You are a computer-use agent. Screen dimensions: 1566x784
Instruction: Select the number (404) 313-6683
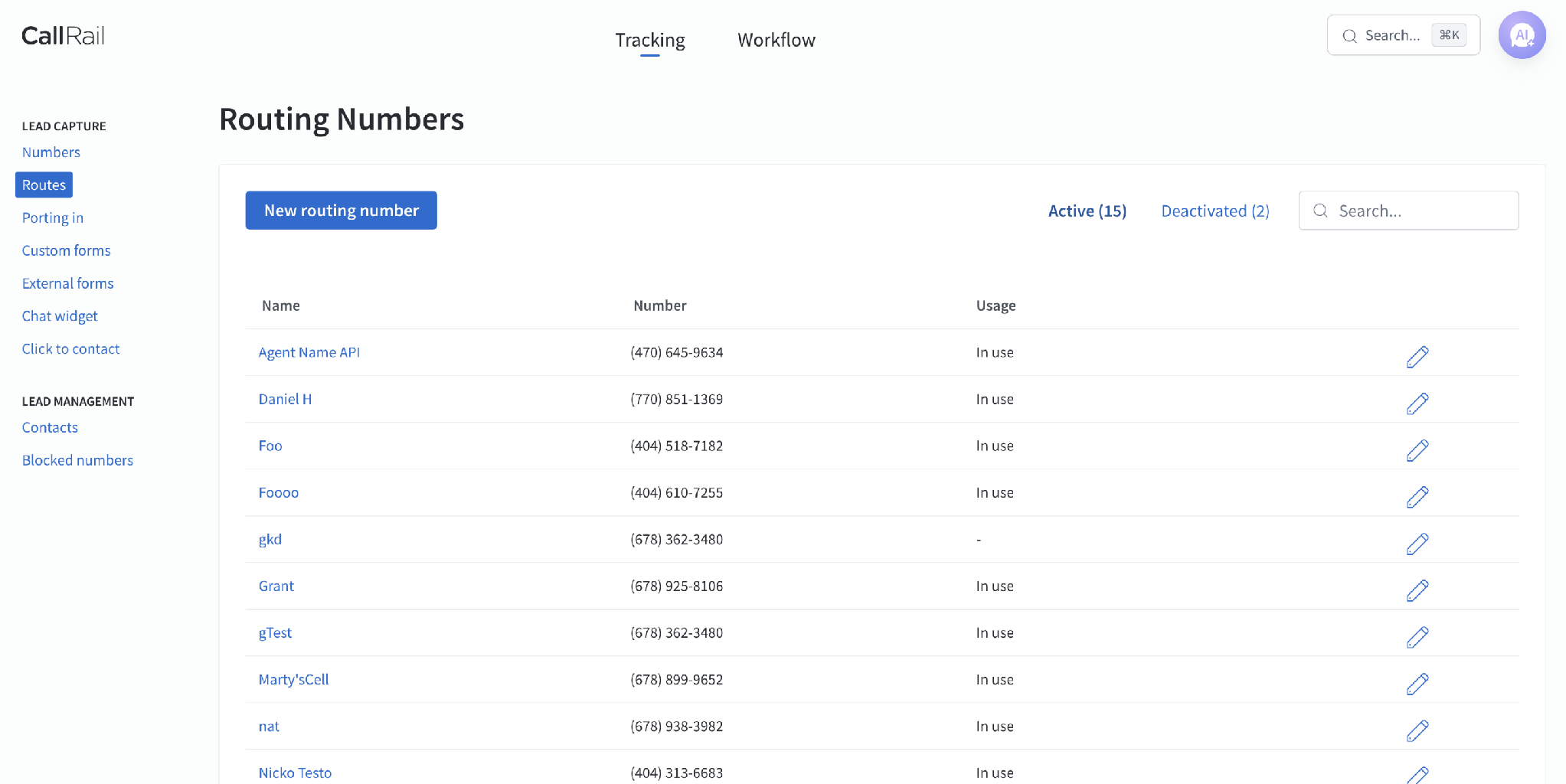(x=677, y=773)
